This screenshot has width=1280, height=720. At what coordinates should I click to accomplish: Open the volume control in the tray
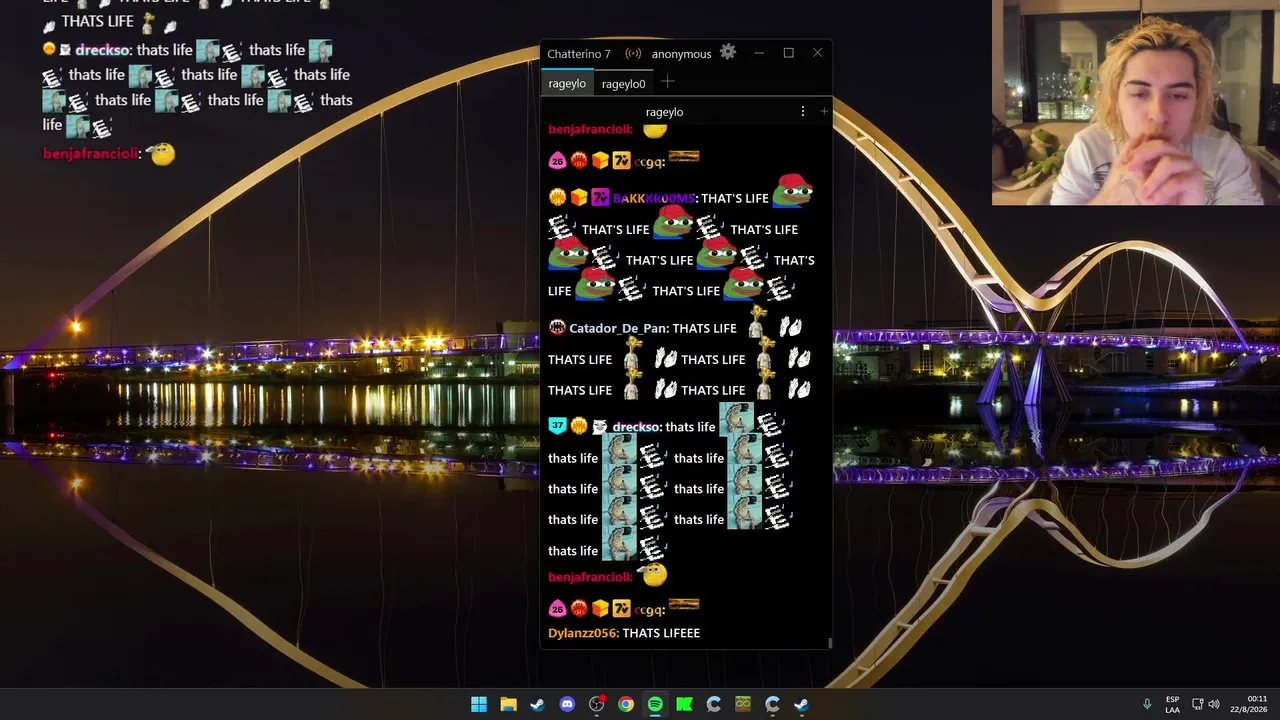point(1214,704)
